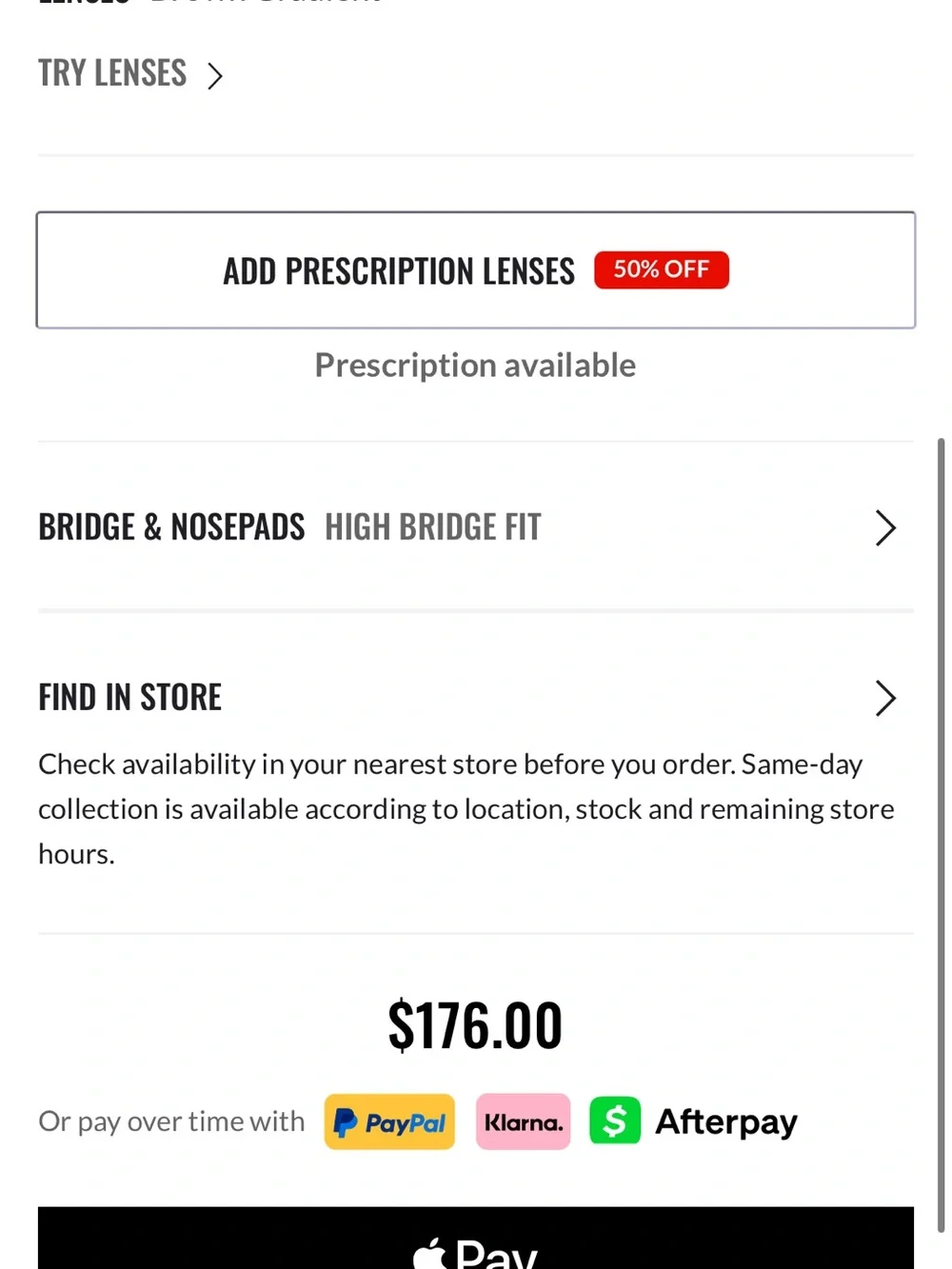Viewport: 952px width, 1269px height.
Task: Tap the $176.00 price text
Action: (x=476, y=1025)
